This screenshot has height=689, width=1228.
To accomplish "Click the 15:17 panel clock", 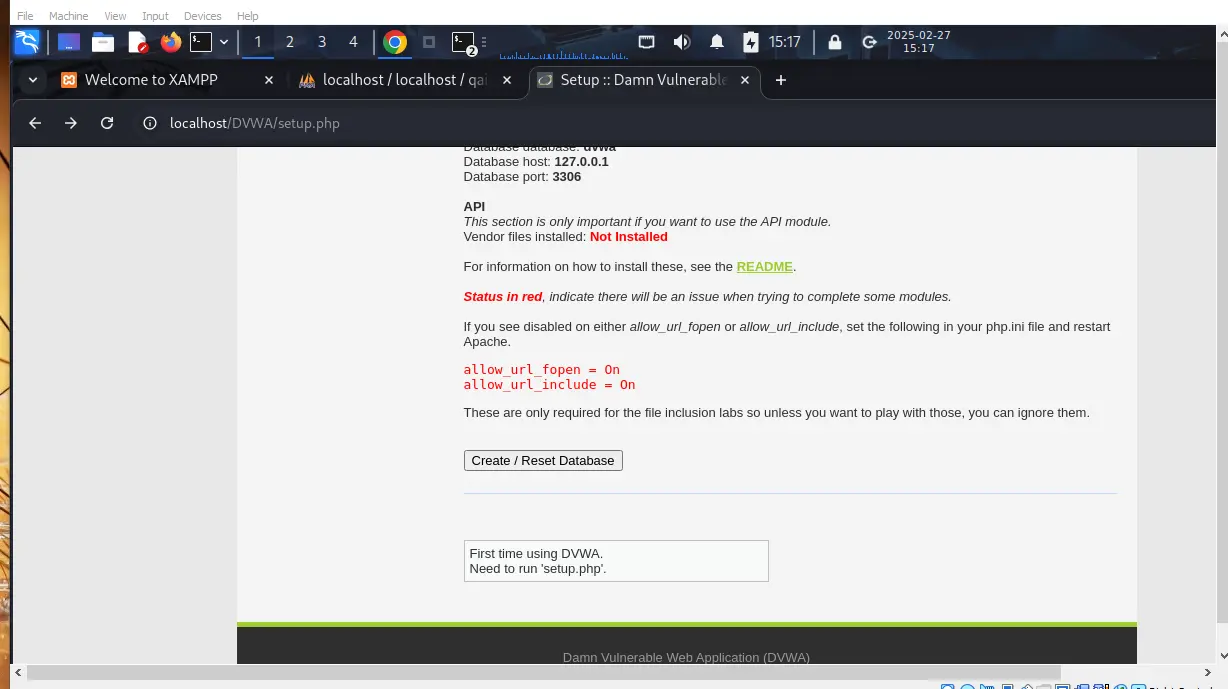I will 785,42.
